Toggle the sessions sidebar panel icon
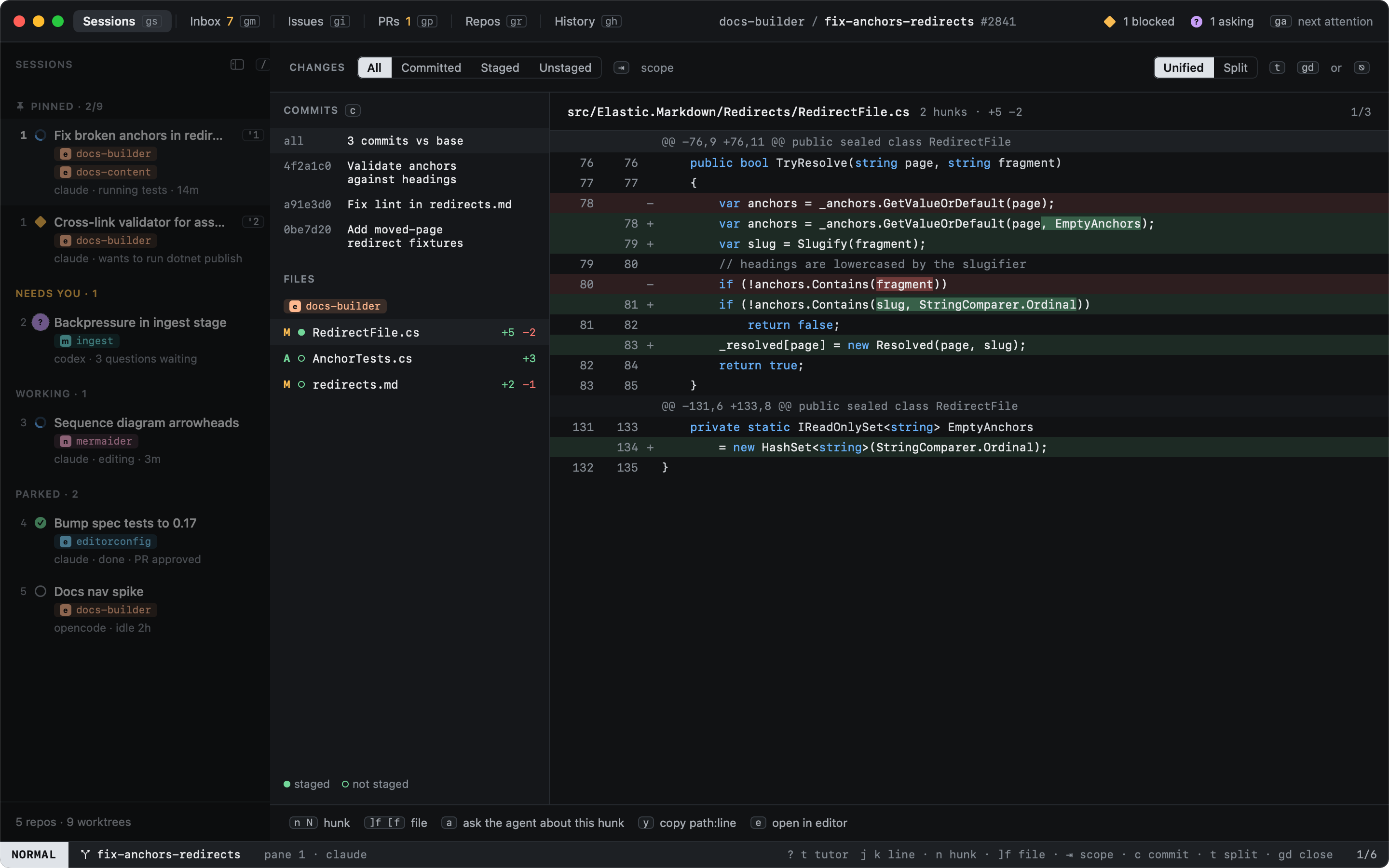1389x868 pixels. point(237,64)
